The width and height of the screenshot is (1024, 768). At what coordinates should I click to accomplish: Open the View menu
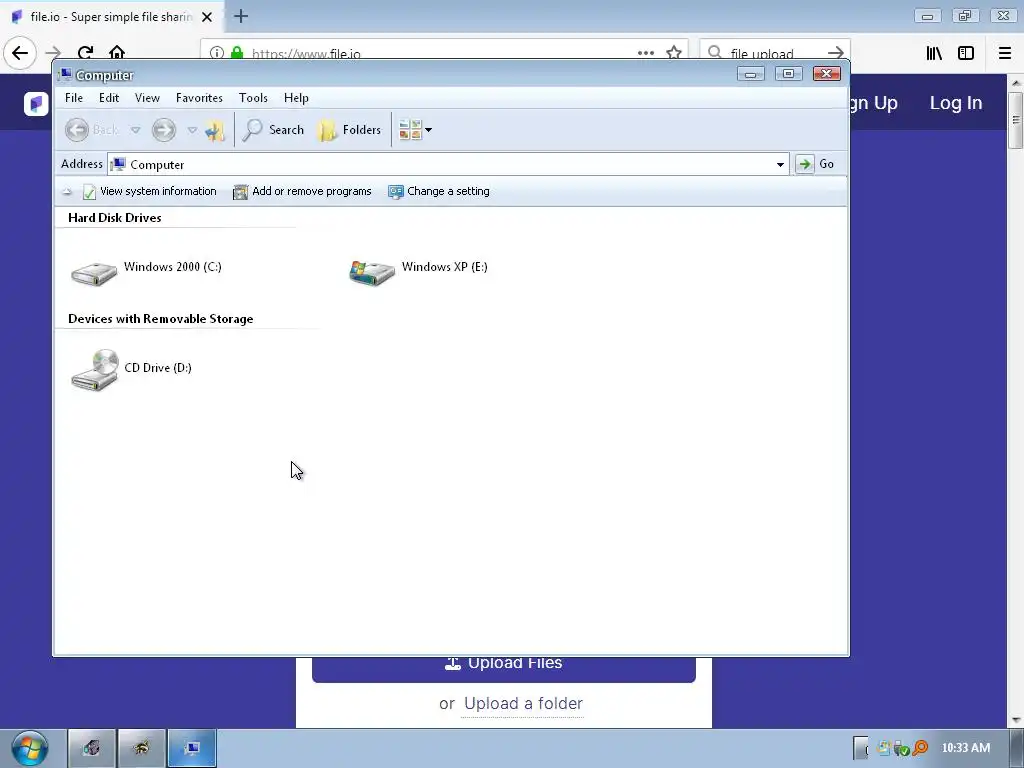[147, 98]
